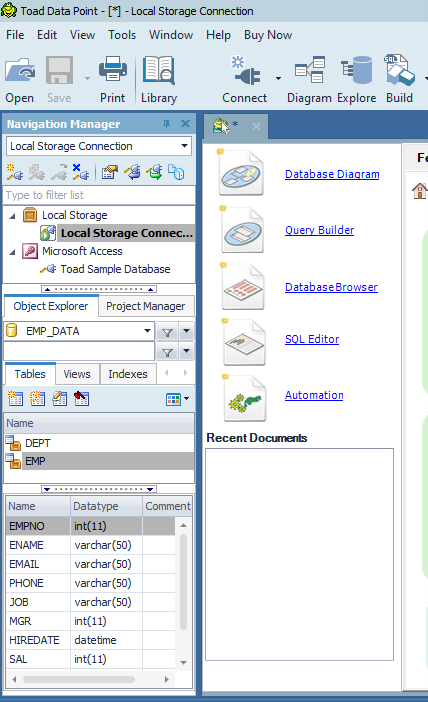Open the Help menu

[x=218, y=35]
